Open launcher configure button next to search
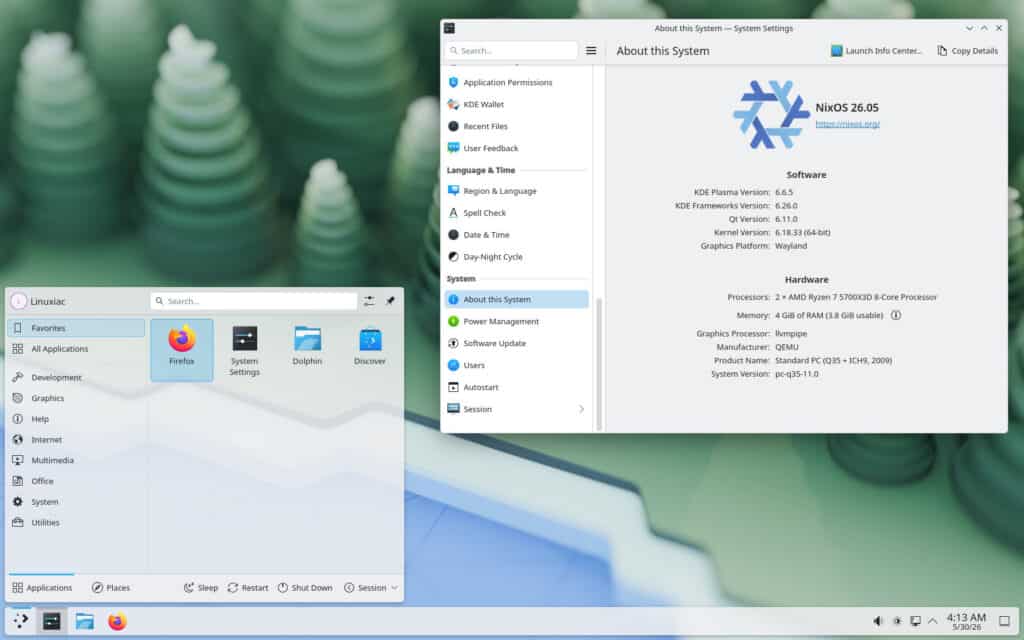1024x640 pixels. click(x=369, y=301)
